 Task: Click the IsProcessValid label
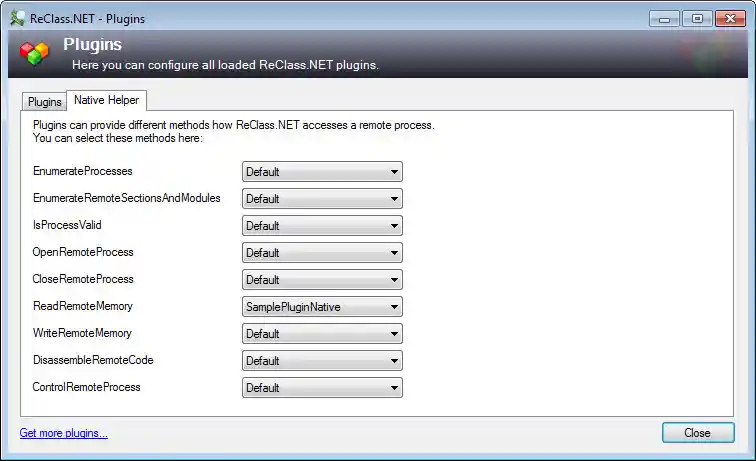tap(67, 225)
